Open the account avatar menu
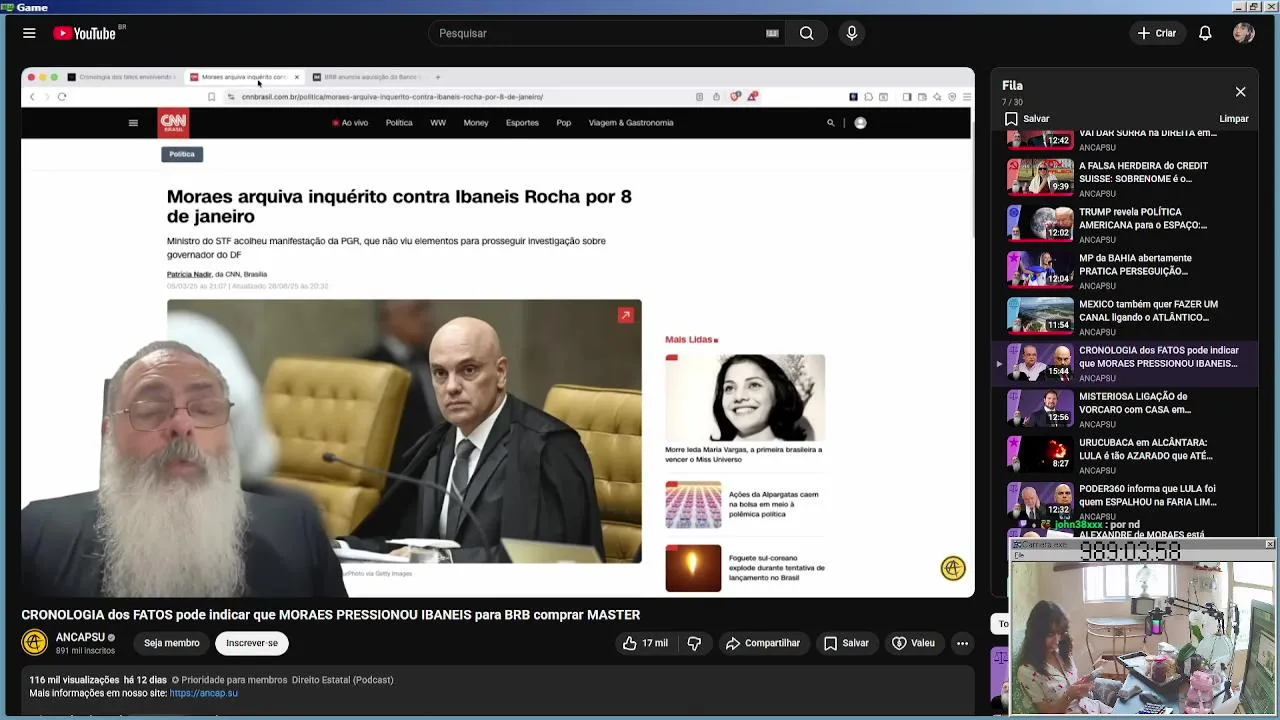 point(1244,33)
